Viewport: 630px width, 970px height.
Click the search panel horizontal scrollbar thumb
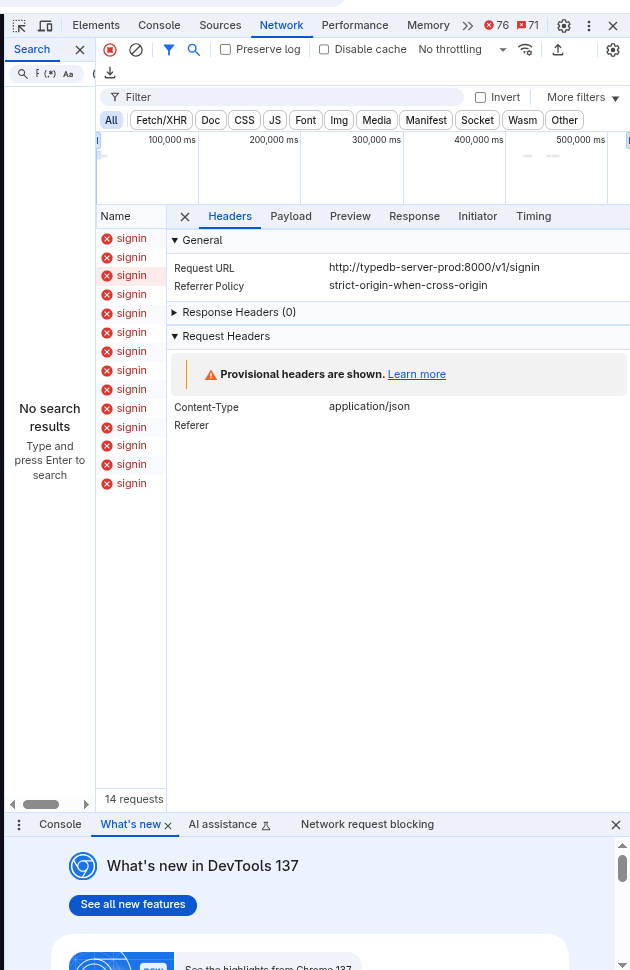[41, 805]
